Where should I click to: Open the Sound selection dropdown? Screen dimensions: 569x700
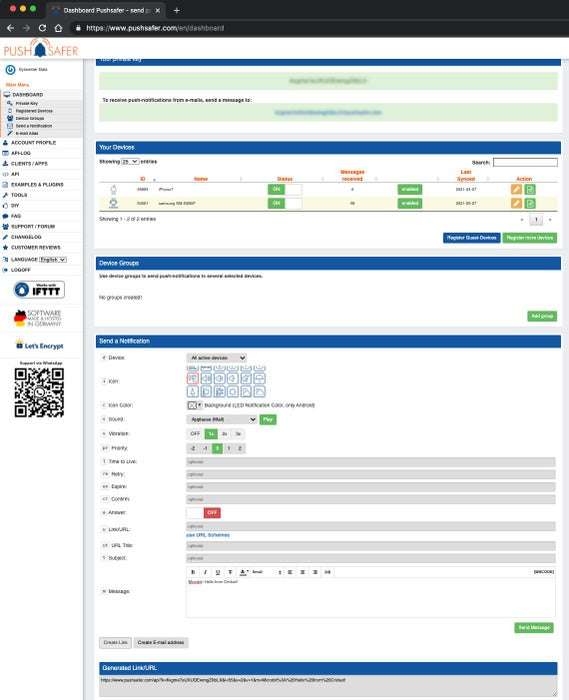coord(221,420)
